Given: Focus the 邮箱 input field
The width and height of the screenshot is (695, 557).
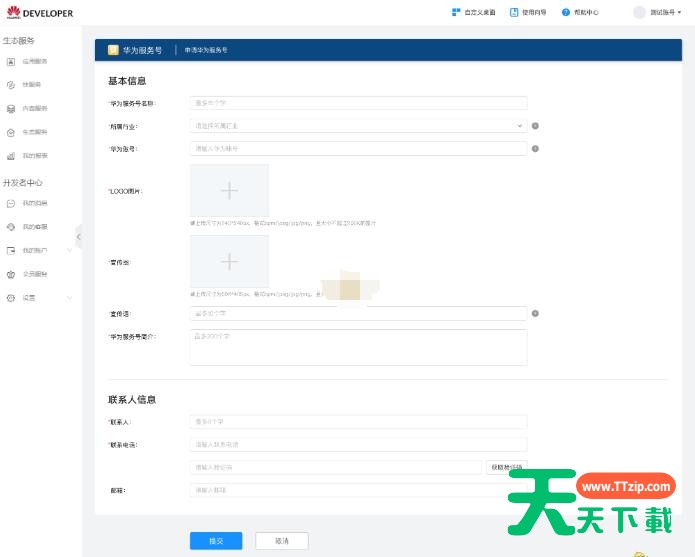Looking at the screenshot, I should 358,491.
